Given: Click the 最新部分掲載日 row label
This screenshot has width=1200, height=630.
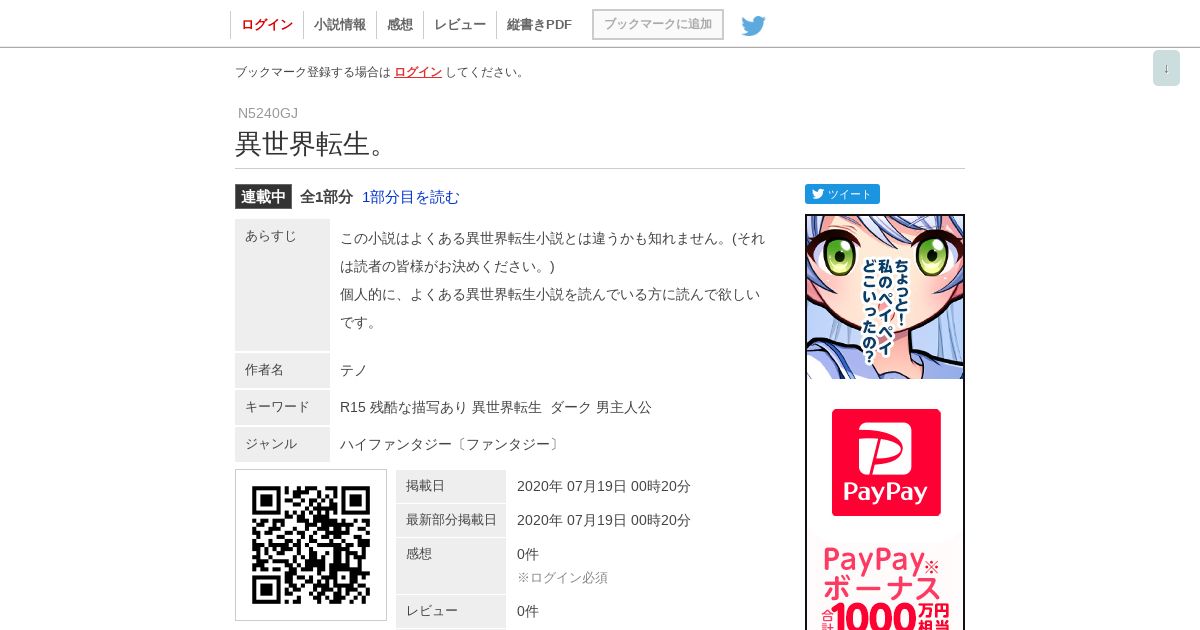Looking at the screenshot, I should point(451,520).
